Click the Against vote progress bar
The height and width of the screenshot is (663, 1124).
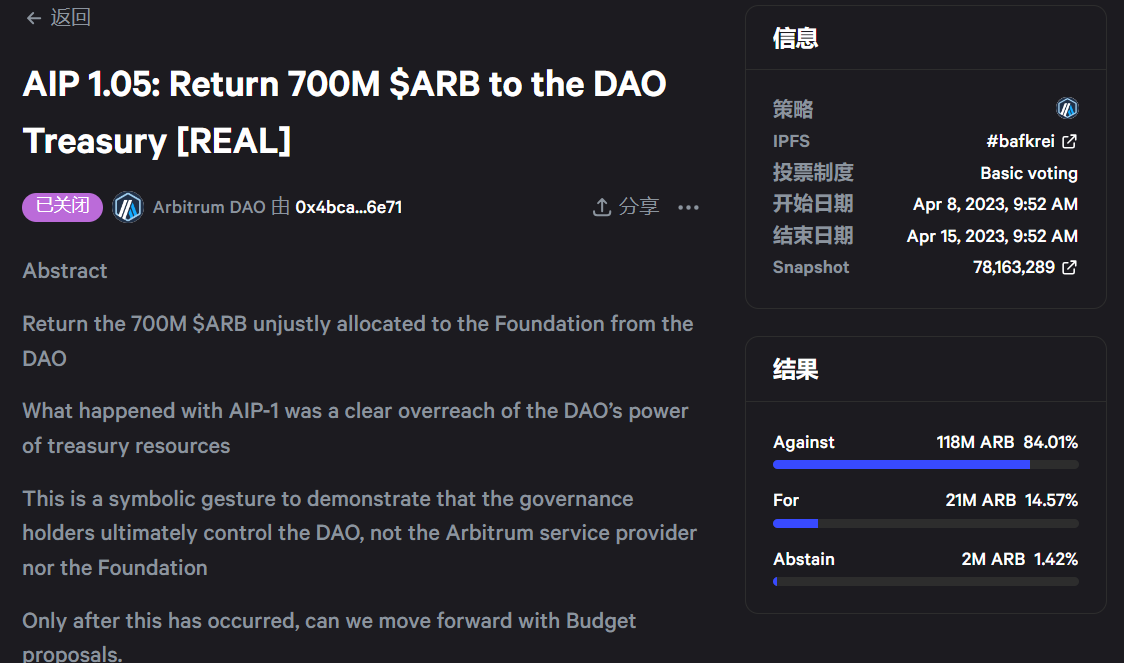(x=925, y=464)
